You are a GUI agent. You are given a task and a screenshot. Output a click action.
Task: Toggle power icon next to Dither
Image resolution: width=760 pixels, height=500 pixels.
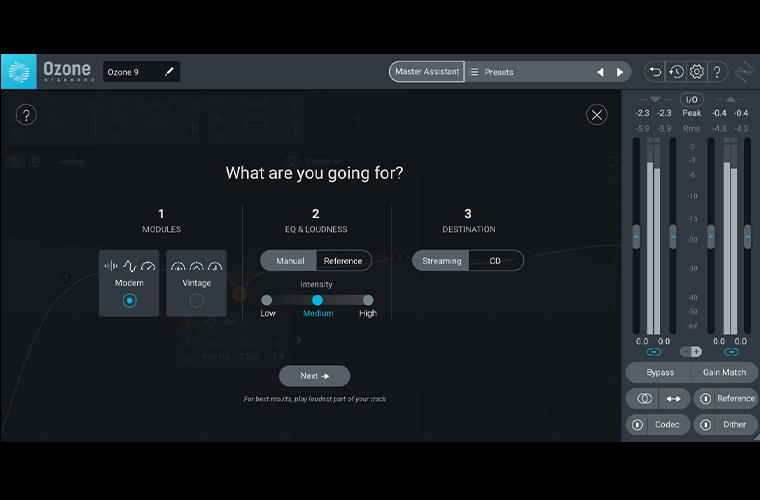tap(705, 424)
